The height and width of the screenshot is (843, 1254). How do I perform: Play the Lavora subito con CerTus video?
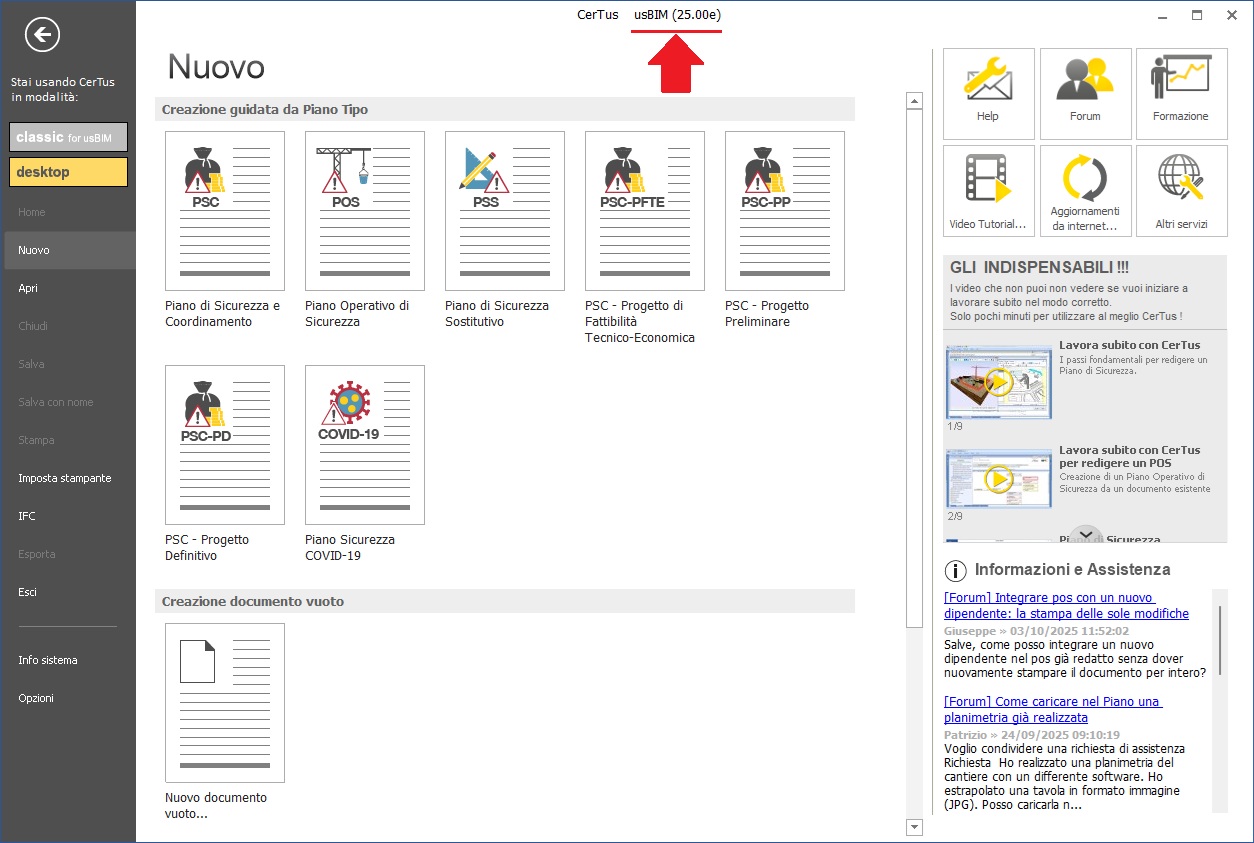click(998, 381)
